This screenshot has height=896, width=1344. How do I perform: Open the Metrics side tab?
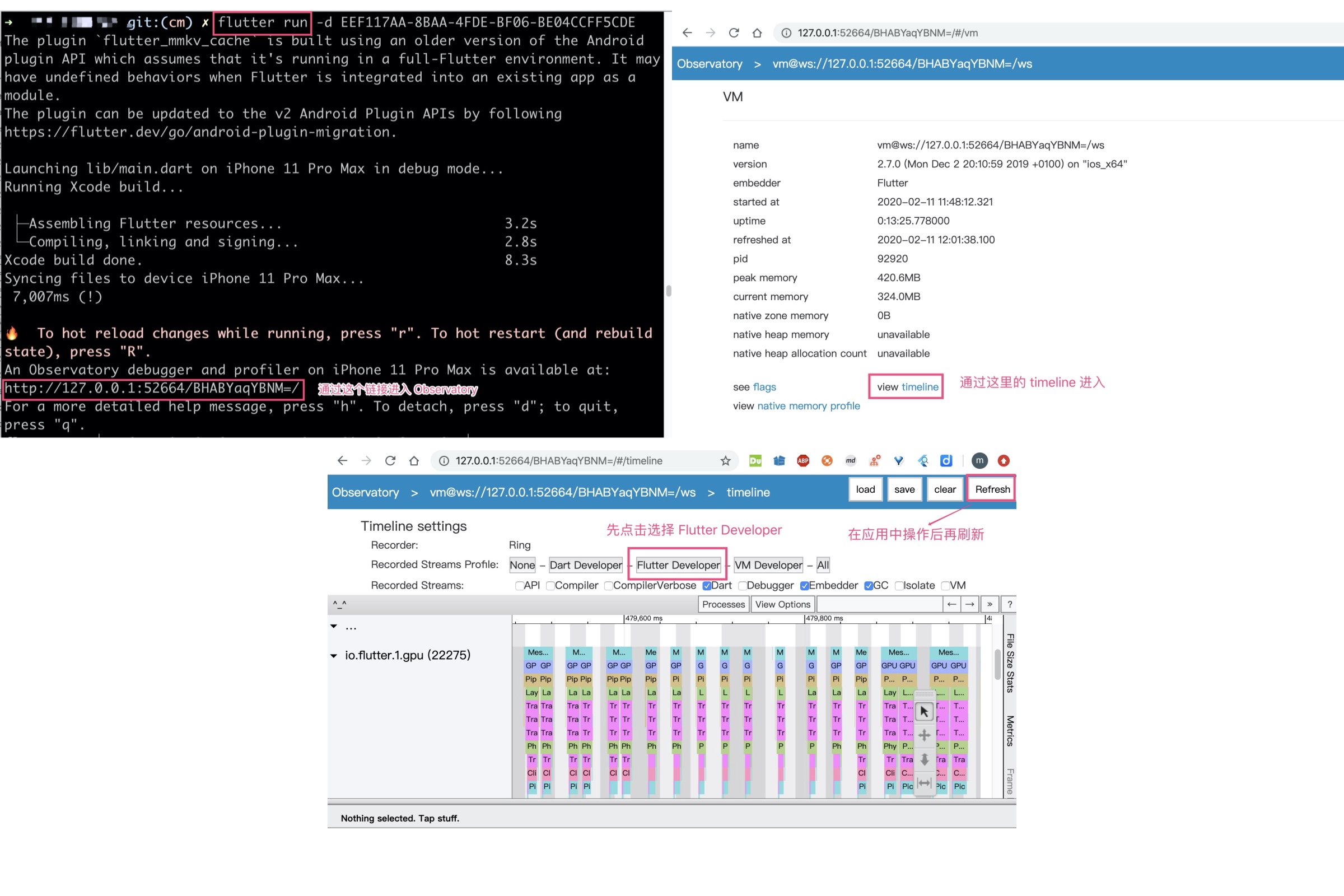tap(1010, 731)
